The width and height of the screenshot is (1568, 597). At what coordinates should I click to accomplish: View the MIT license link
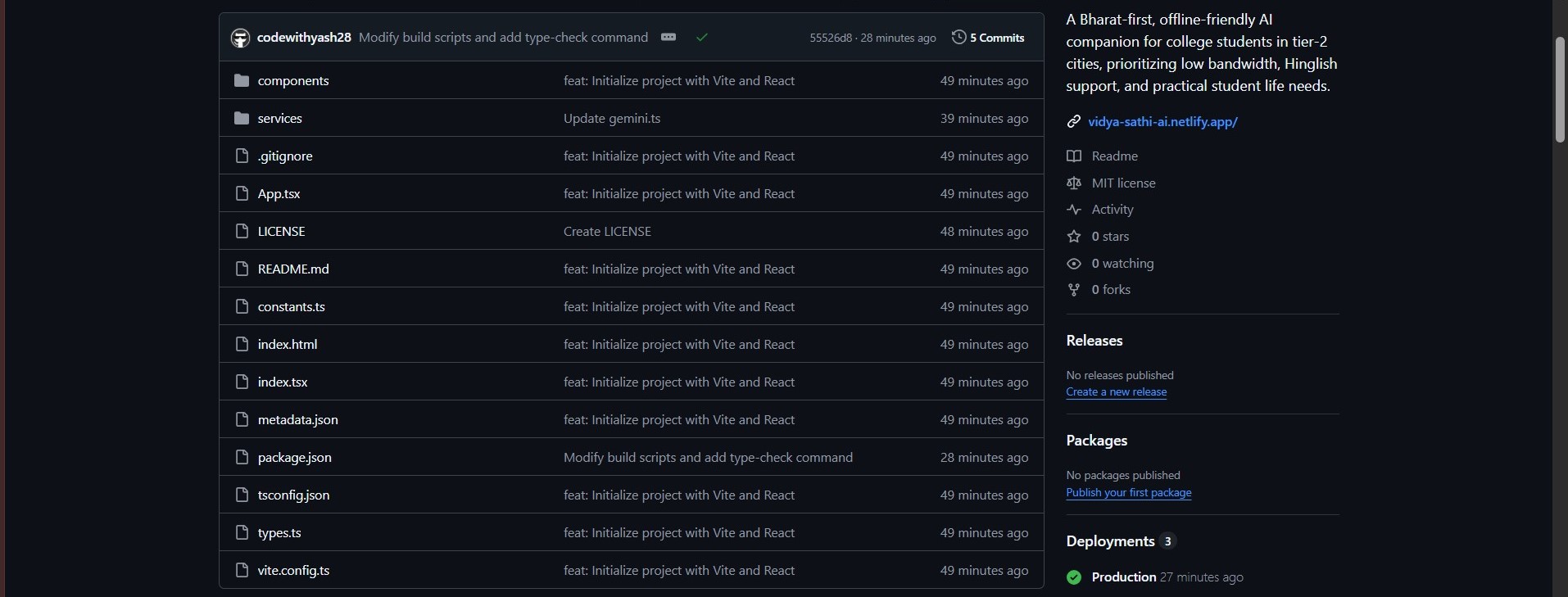point(1123,183)
